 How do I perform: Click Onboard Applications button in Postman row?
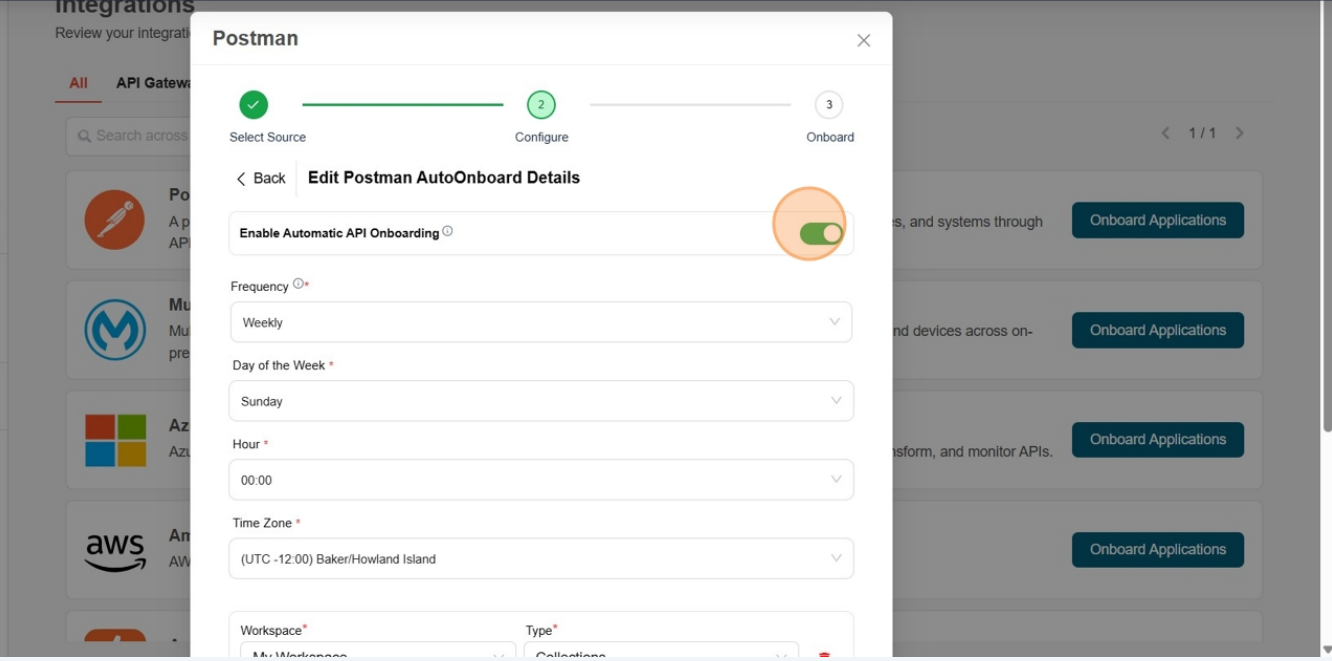pos(1157,220)
